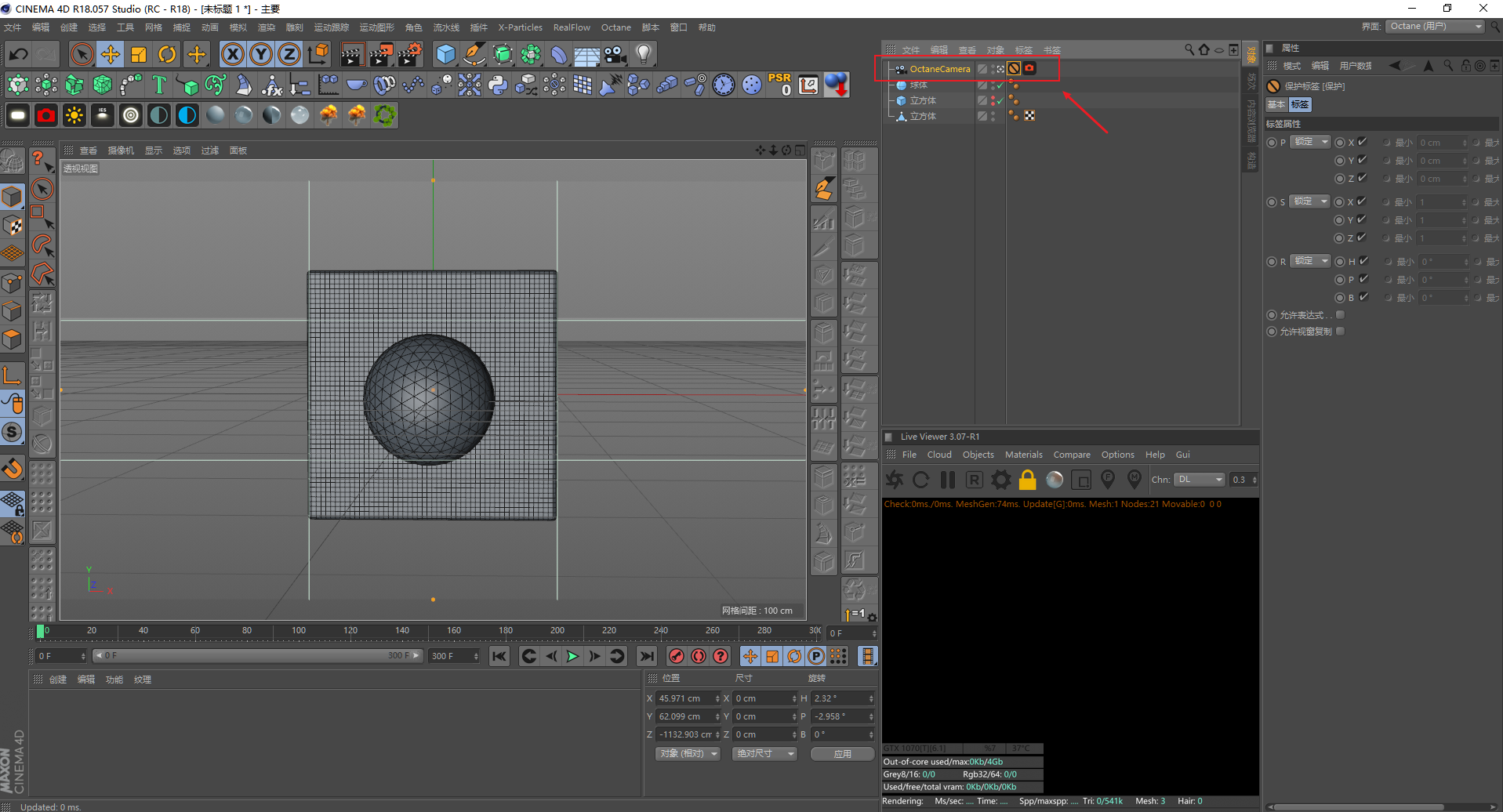Toggle Y axis lock button
This screenshot has height=812, width=1503.
[260, 54]
